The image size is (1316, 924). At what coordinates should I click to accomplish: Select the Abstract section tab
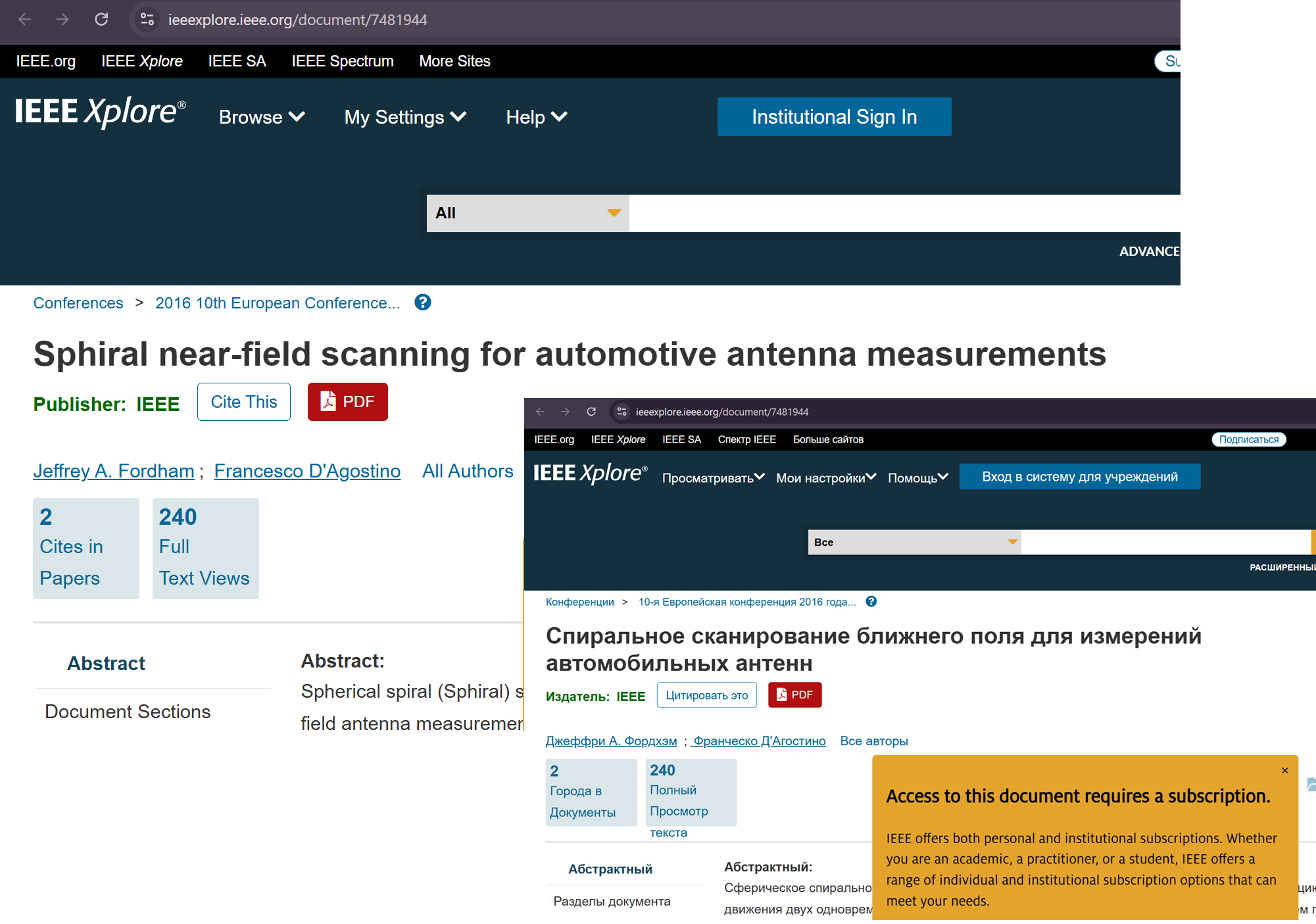[x=107, y=664]
